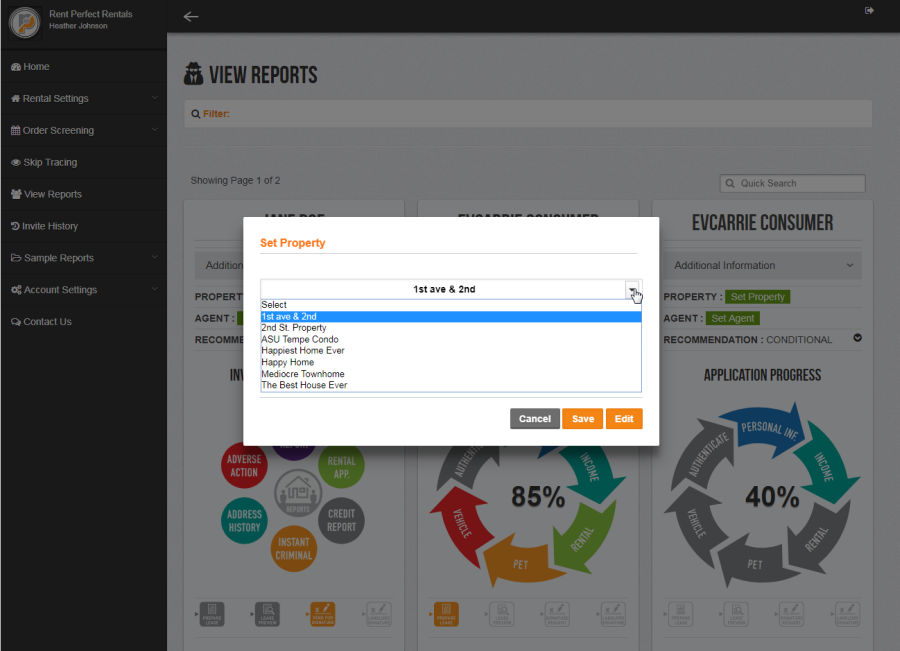Click Landlord Signature icon in 40% card

point(847,614)
